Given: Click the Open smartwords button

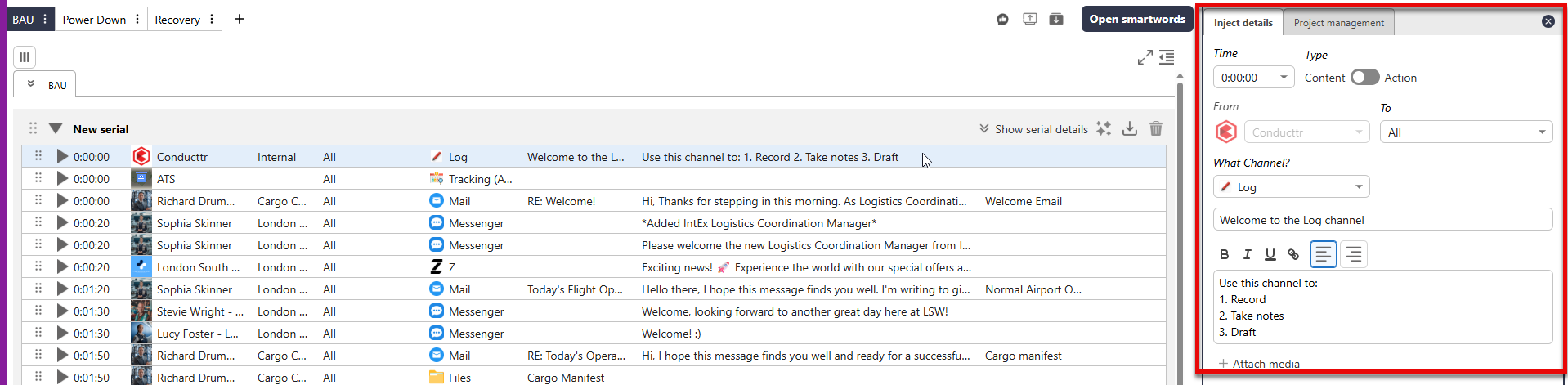Looking at the screenshot, I should pos(1136,19).
